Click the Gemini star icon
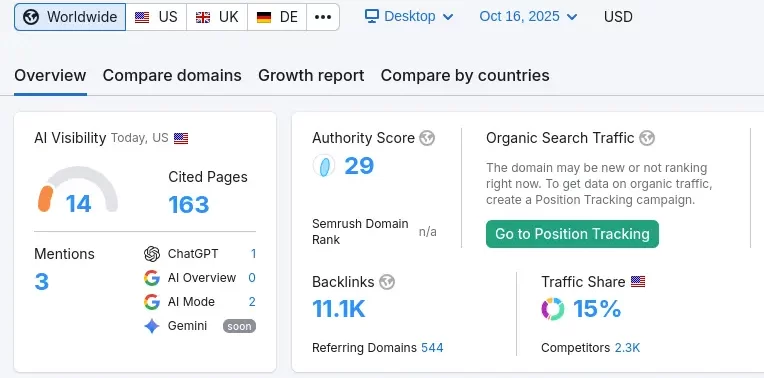Viewport: 764px width, 378px height. (x=152, y=326)
